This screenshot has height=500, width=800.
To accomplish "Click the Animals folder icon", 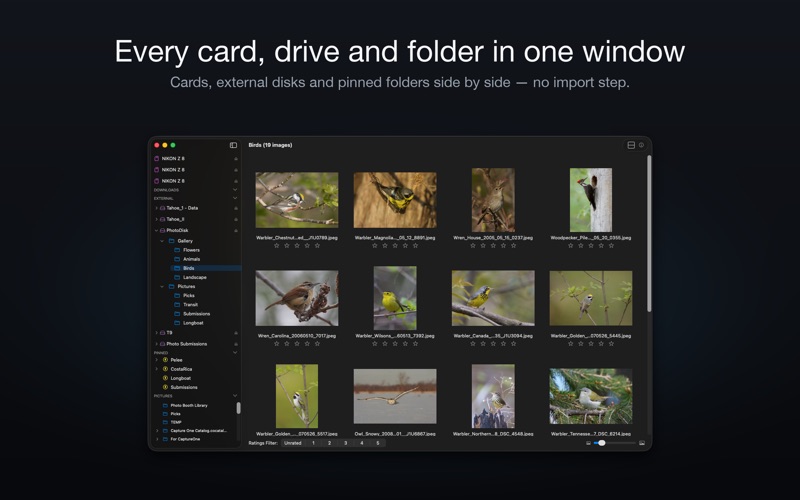I will (x=177, y=259).
